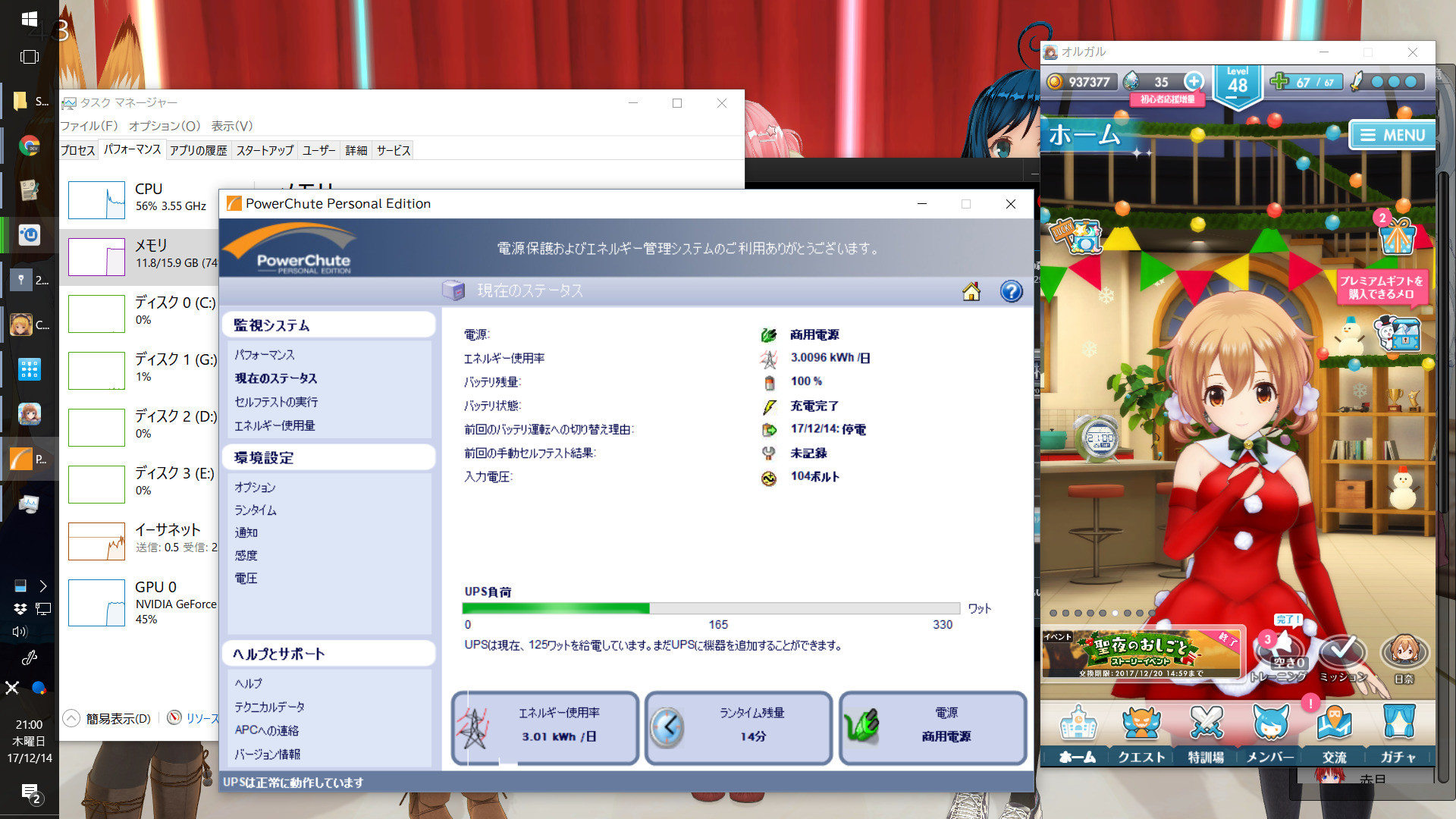
Task: Open the training hand icon with badge
Action: (1280, 651)
